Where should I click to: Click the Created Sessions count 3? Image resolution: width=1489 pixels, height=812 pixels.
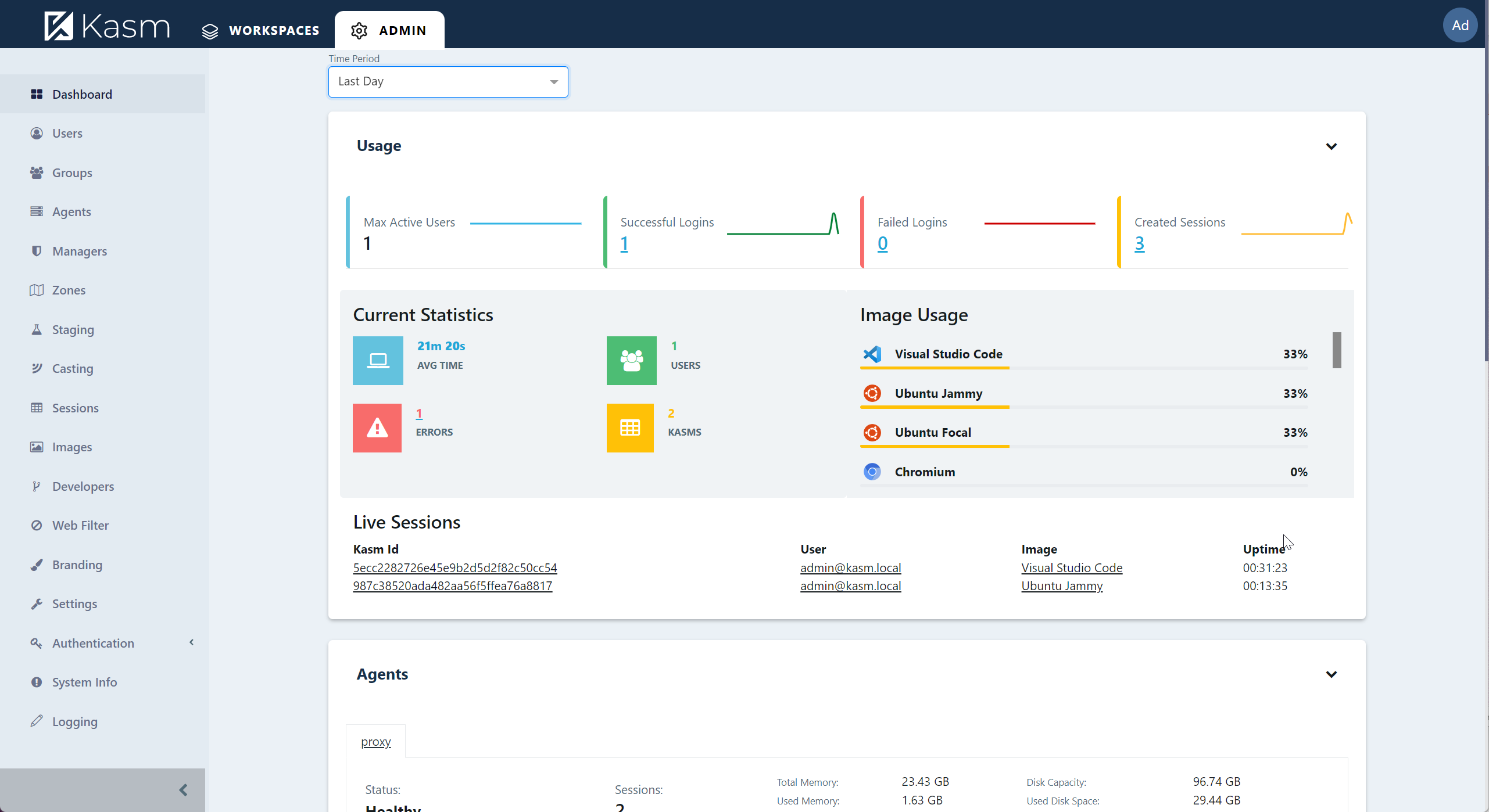tap(1140, 243)
